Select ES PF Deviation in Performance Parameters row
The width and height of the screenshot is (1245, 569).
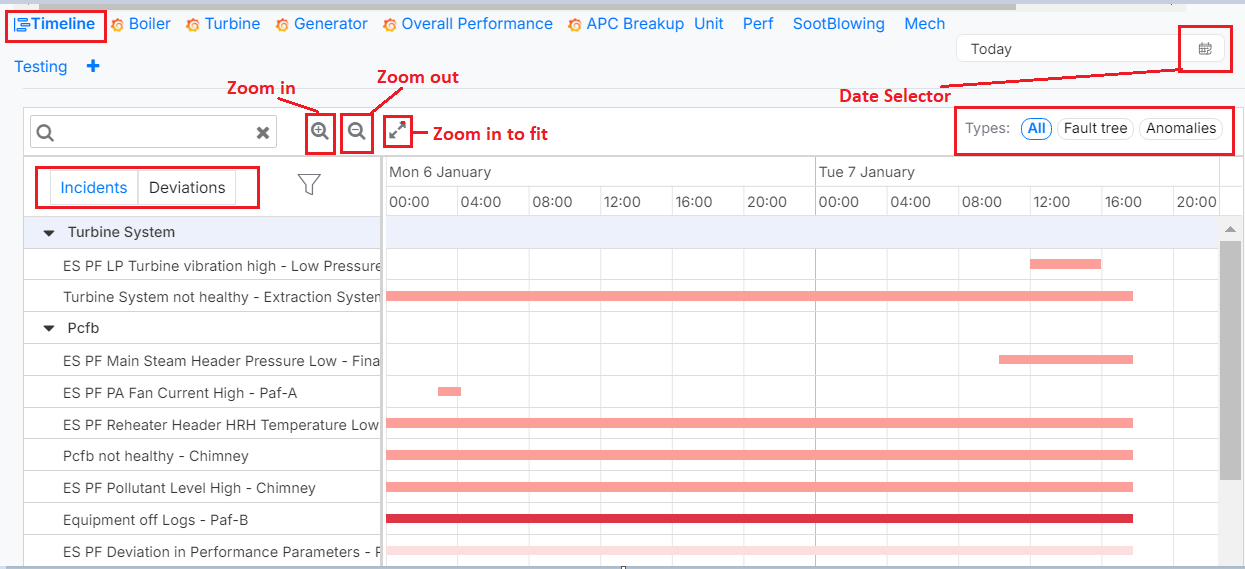coord(202,551)
